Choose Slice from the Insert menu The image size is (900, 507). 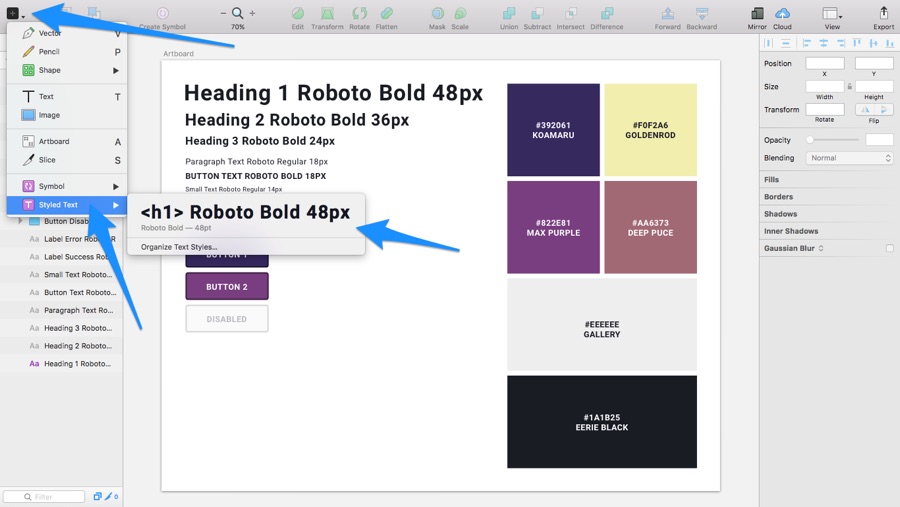(x=67, y=160)
